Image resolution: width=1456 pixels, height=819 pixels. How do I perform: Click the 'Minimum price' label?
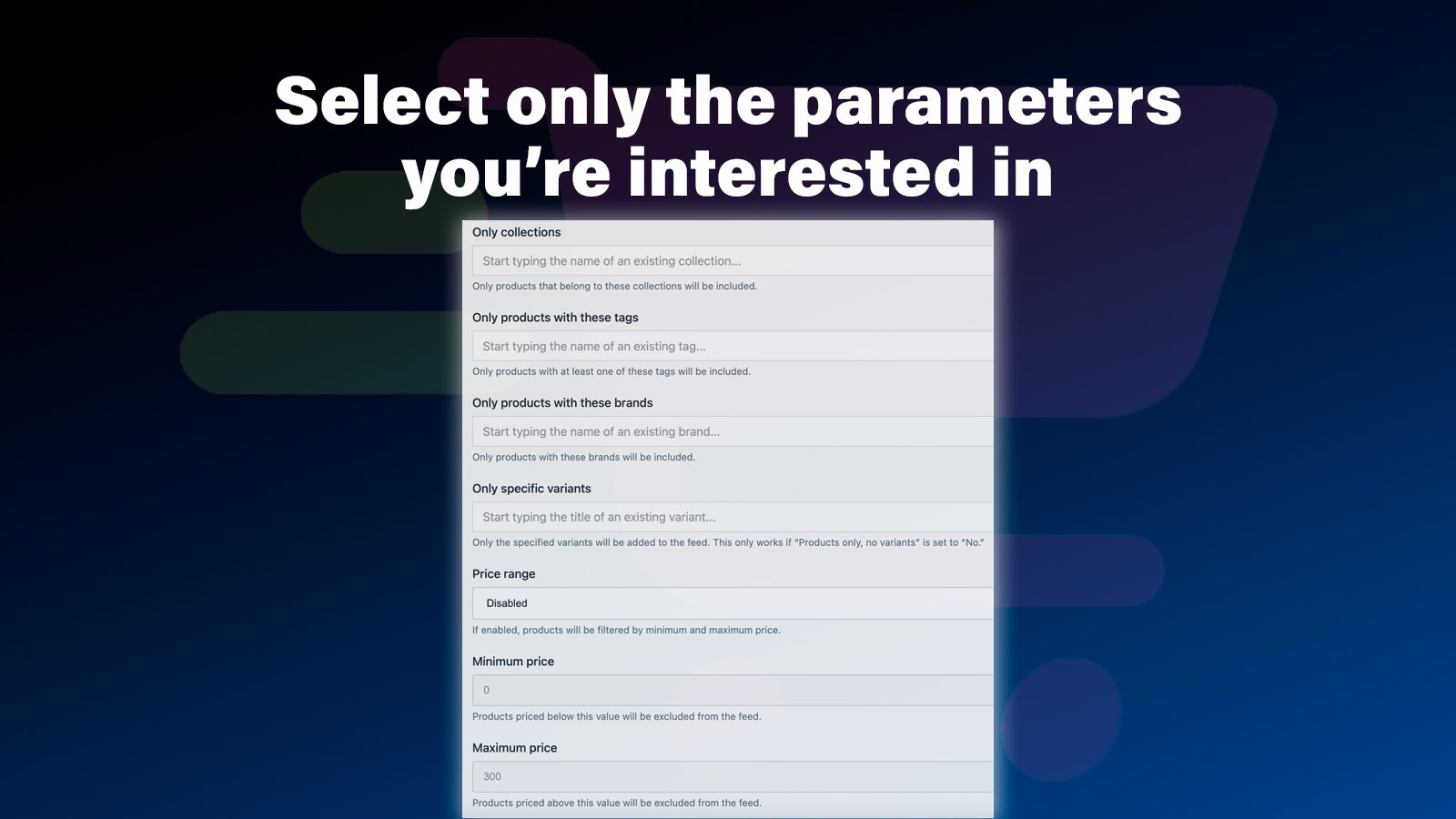[513, 662]
